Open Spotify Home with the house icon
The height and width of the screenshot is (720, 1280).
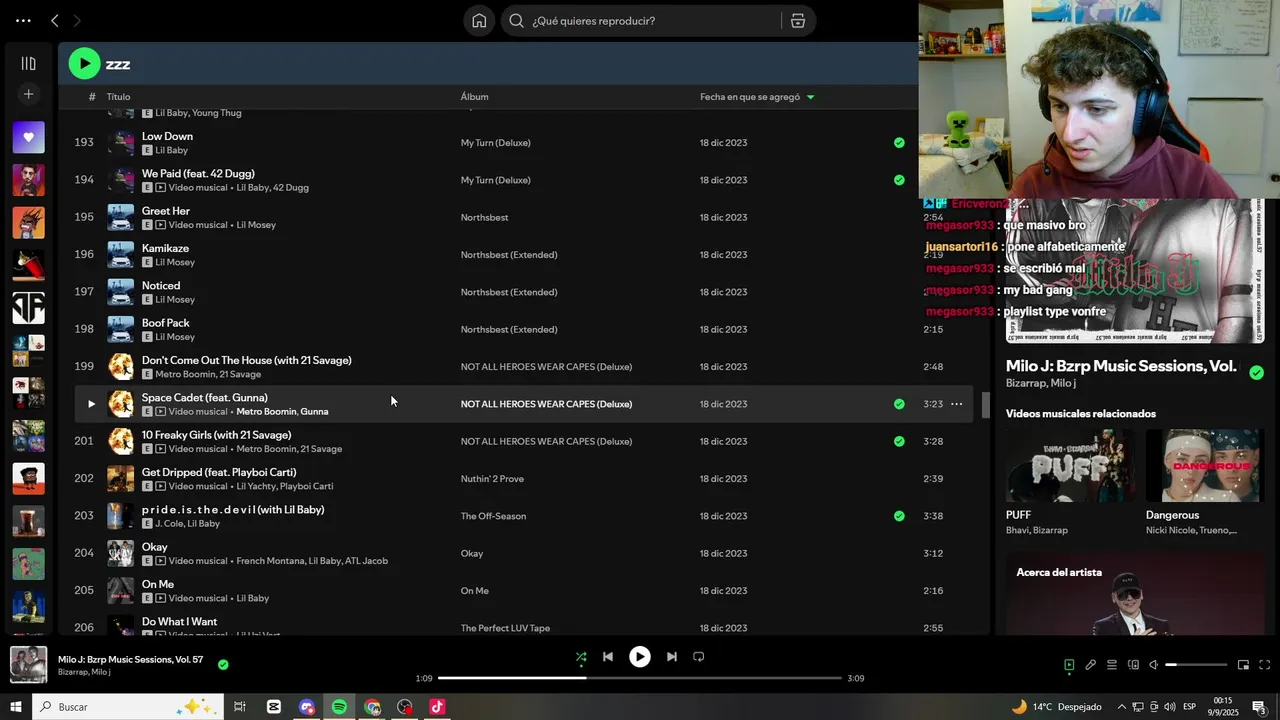[479, 21]
